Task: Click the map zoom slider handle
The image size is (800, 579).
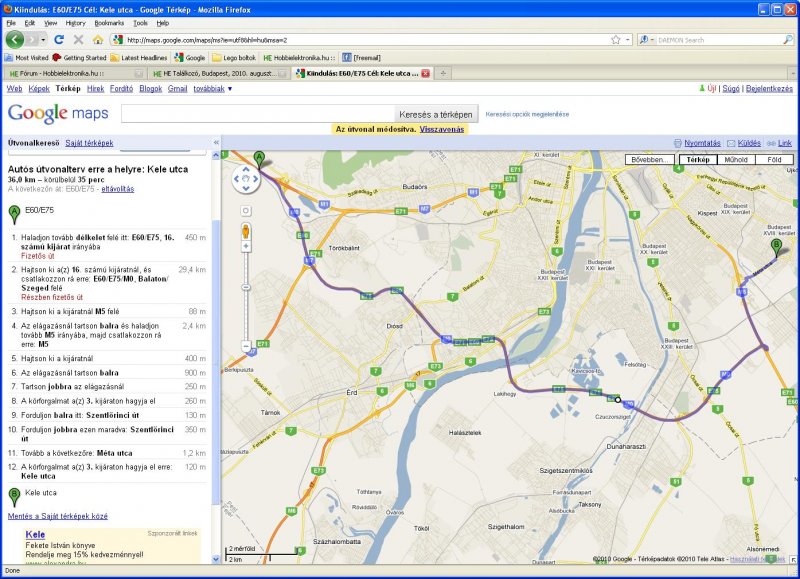Action: click(x=246, y=288)
